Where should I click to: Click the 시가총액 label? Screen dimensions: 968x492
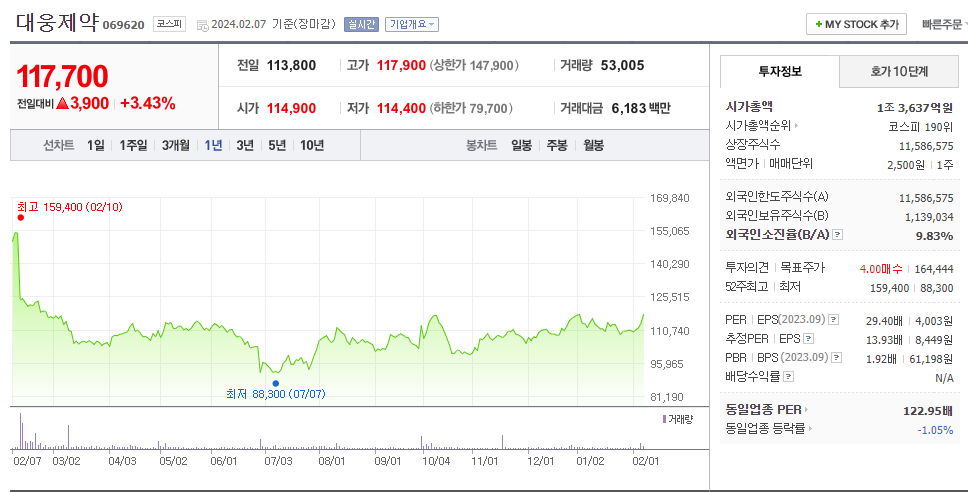pyautogui.click(x=749, y=107)
